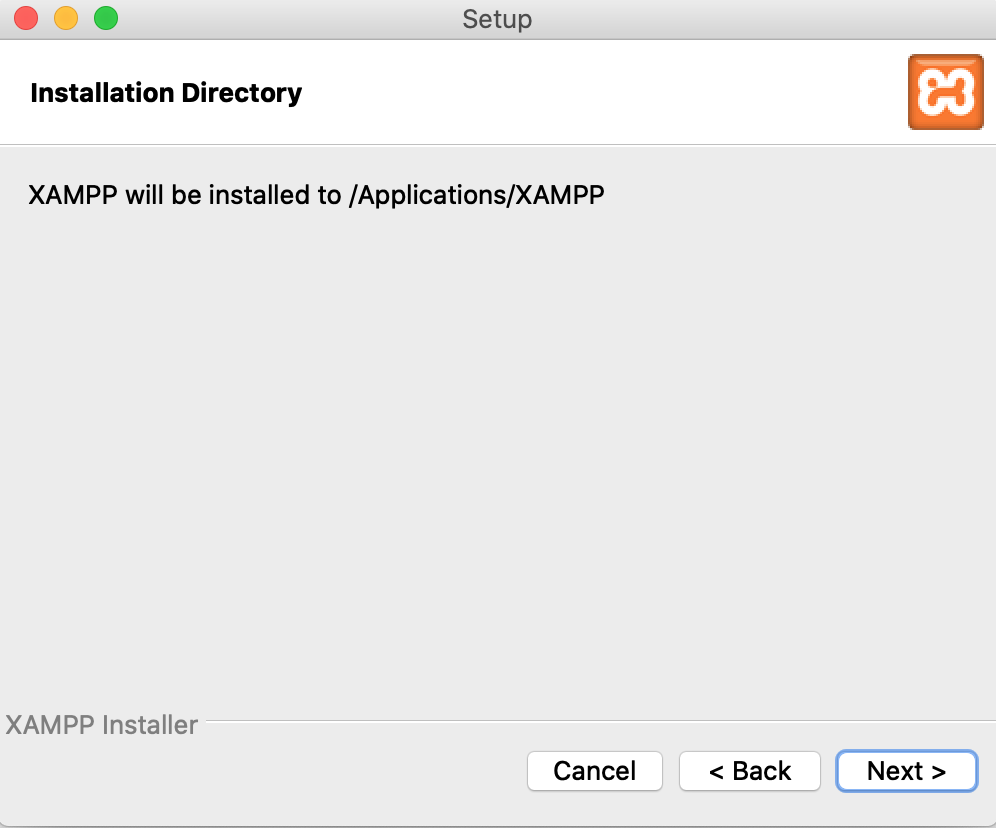Click text "XAMPP will be installed to /Applications/XAMPP"
996x828 pixels.
coord(316,195)
